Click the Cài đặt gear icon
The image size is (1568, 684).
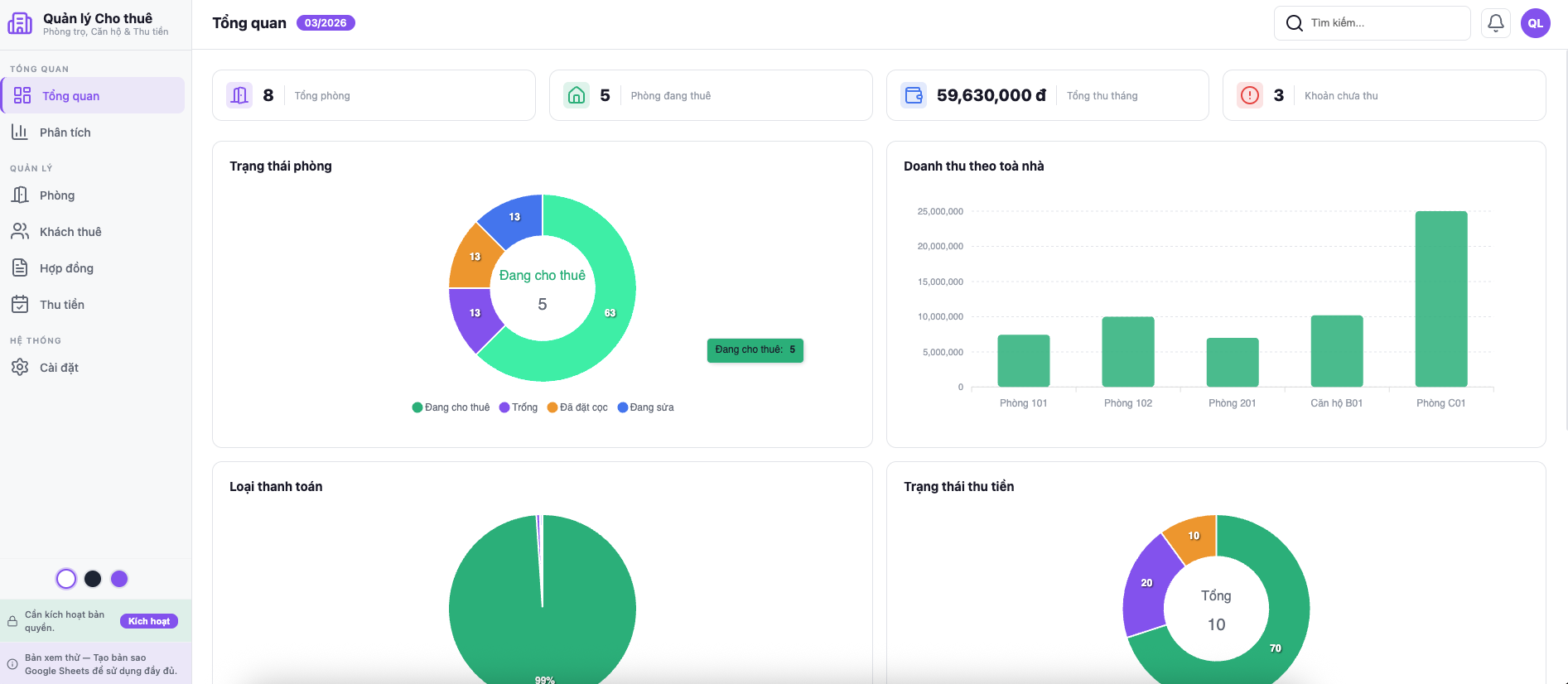pos(20,367)
